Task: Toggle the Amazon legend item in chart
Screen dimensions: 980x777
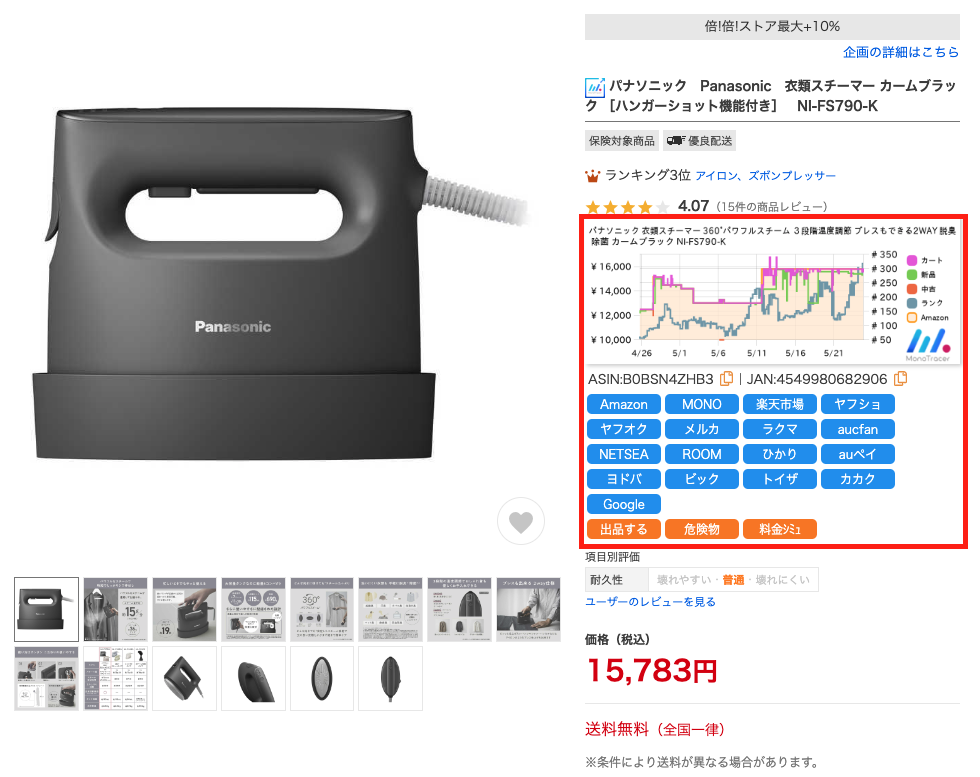Action: (x=928, y=318)
